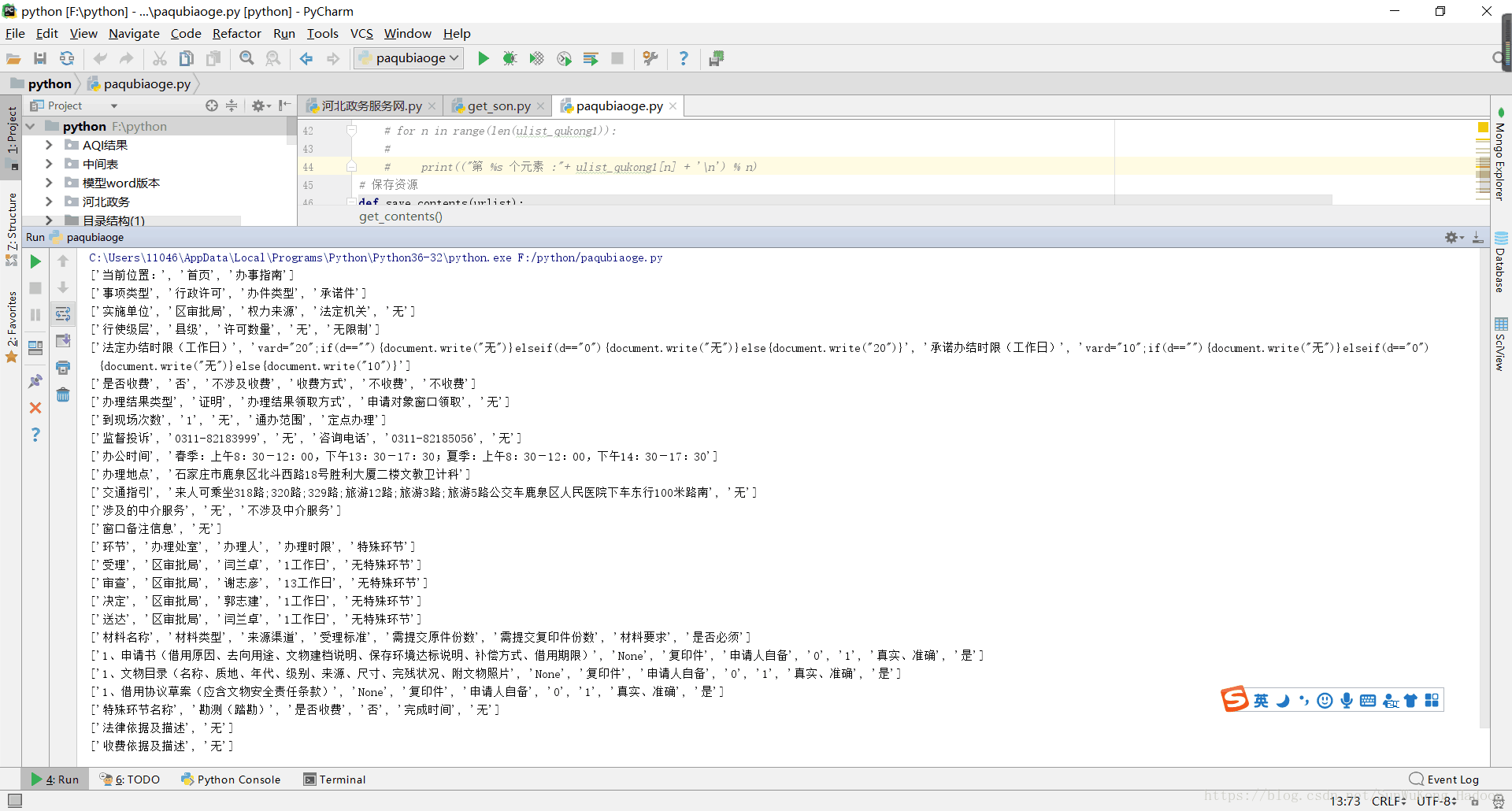Switch to get_son.py editor tab

(498, 106)
